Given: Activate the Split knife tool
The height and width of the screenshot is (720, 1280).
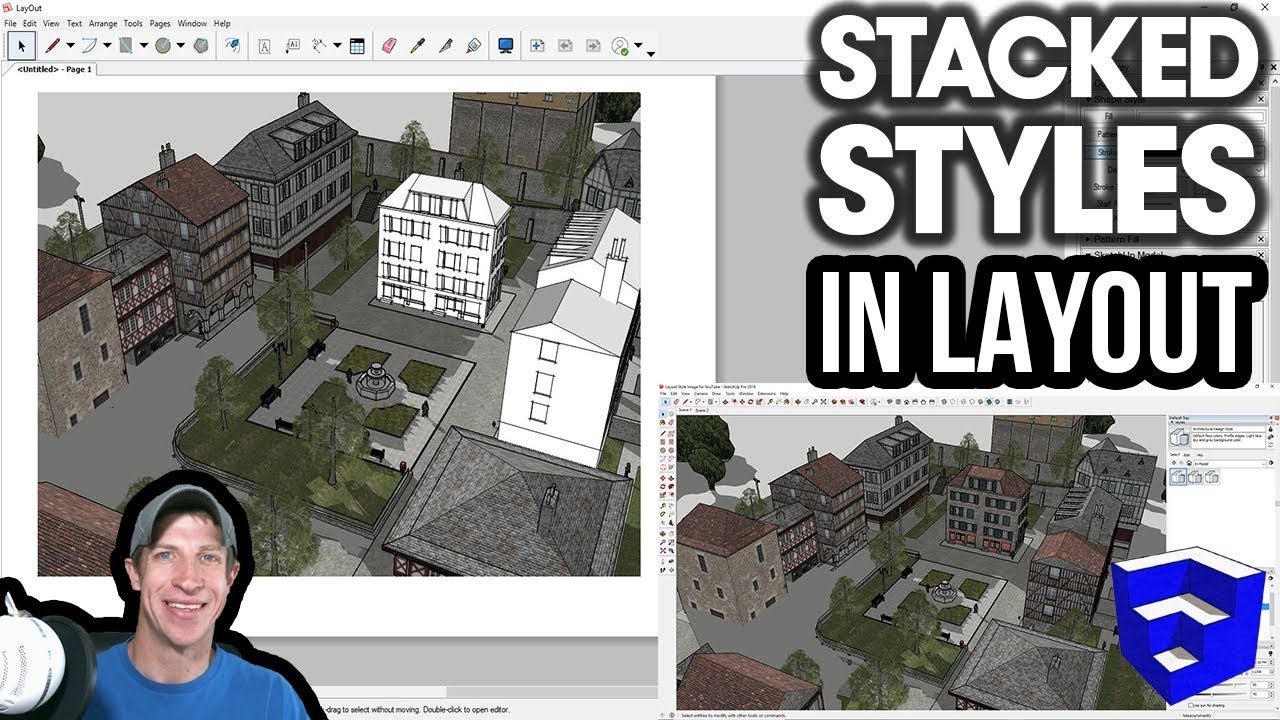Looking at the screenshot, I should (446, 45).
